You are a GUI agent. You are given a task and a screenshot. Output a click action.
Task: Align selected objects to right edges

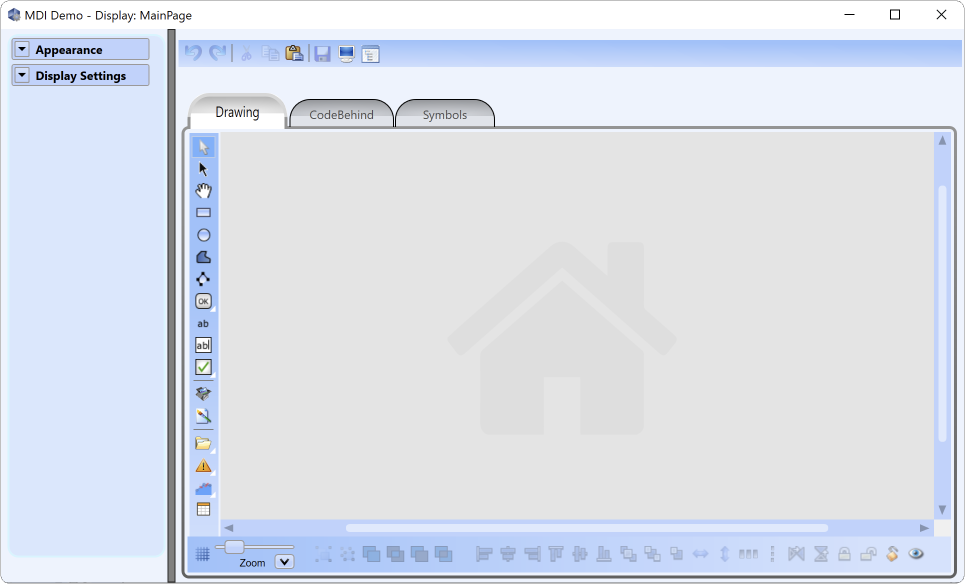pos(532,554)
